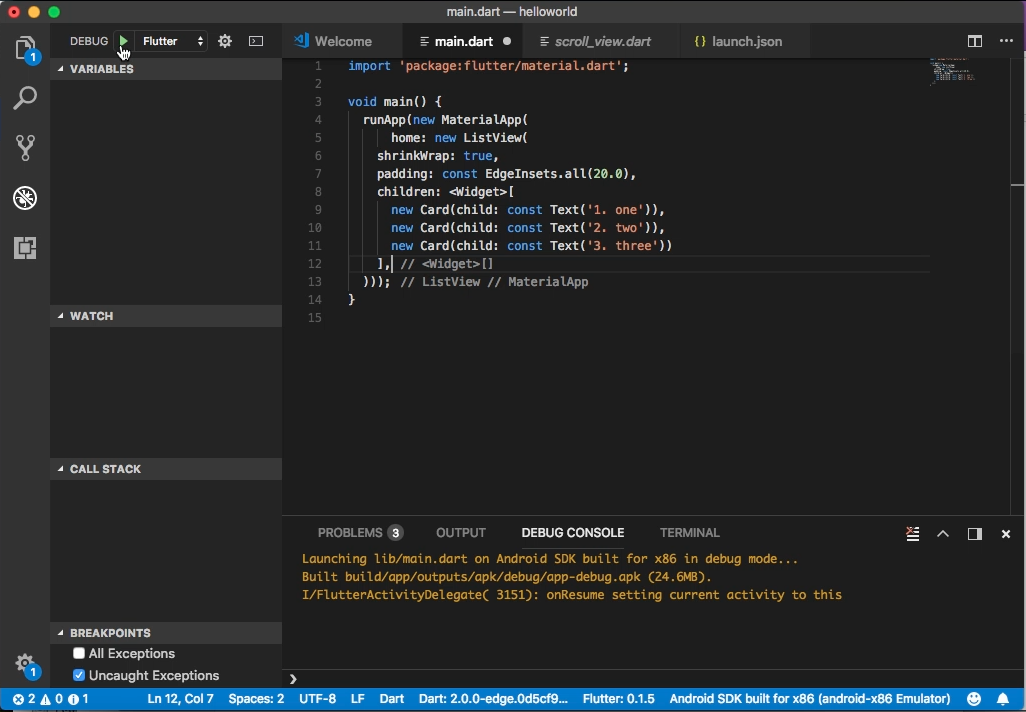
Task: Open the Source Control view
Action: [25, 148]
